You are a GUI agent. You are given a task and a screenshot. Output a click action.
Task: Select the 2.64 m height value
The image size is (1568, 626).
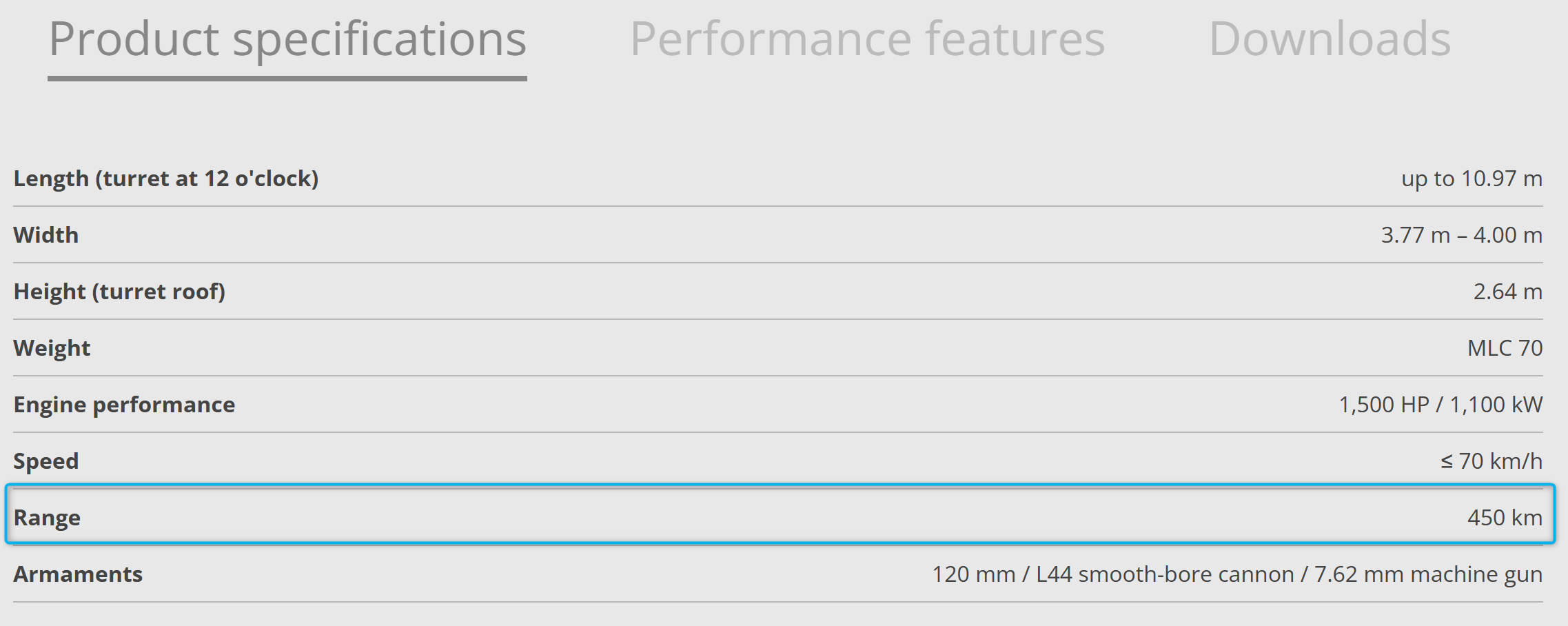1507,292
